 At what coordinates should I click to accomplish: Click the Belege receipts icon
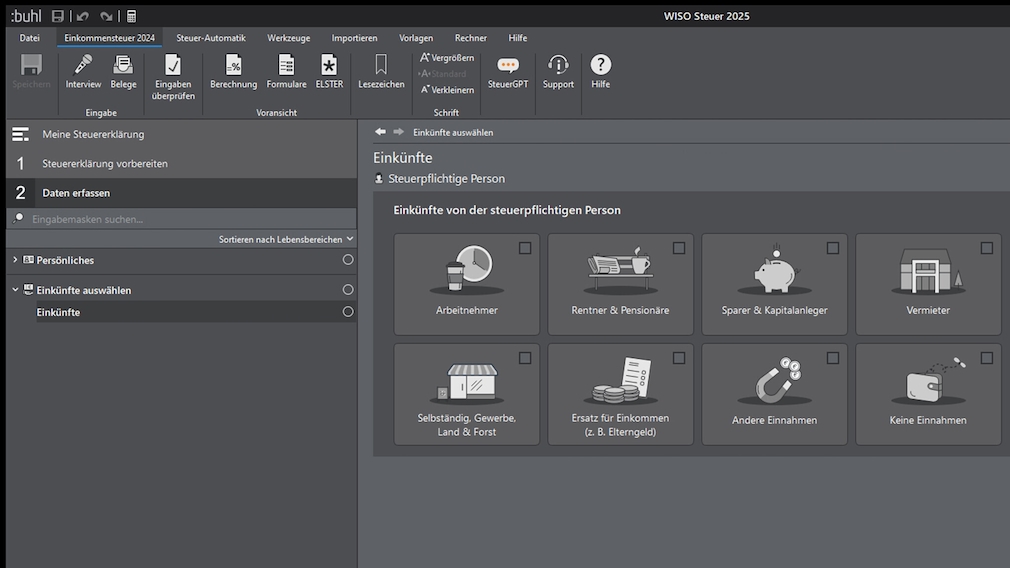click(123, 71)
